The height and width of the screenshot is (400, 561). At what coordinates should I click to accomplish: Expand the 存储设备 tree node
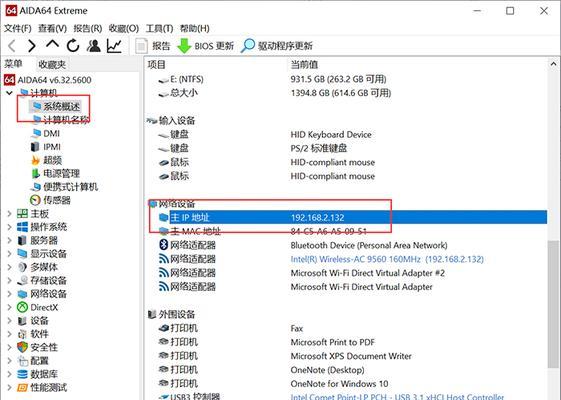coord(9,281)
